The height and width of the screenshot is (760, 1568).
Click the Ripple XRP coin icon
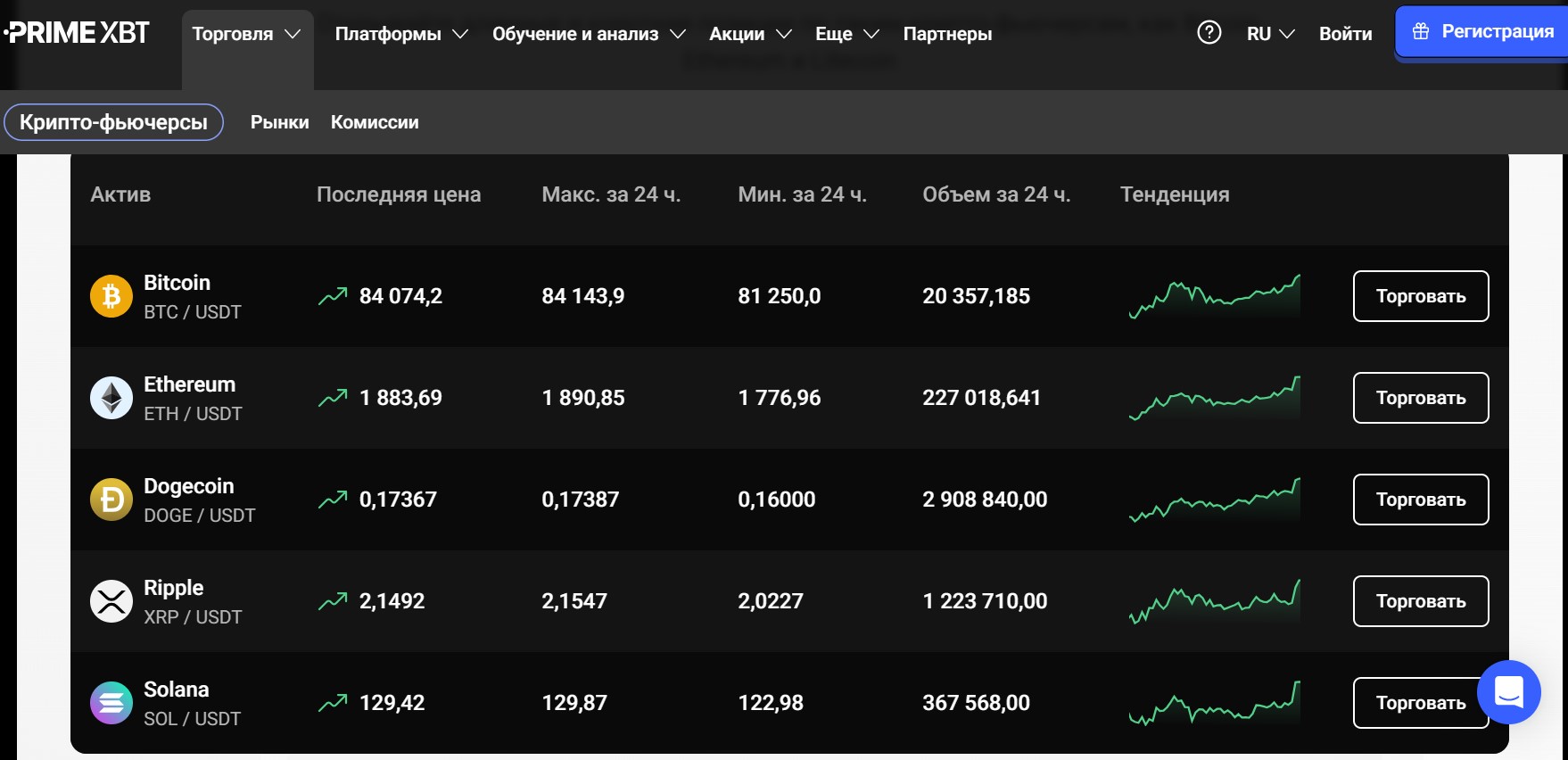coord(111,601)
